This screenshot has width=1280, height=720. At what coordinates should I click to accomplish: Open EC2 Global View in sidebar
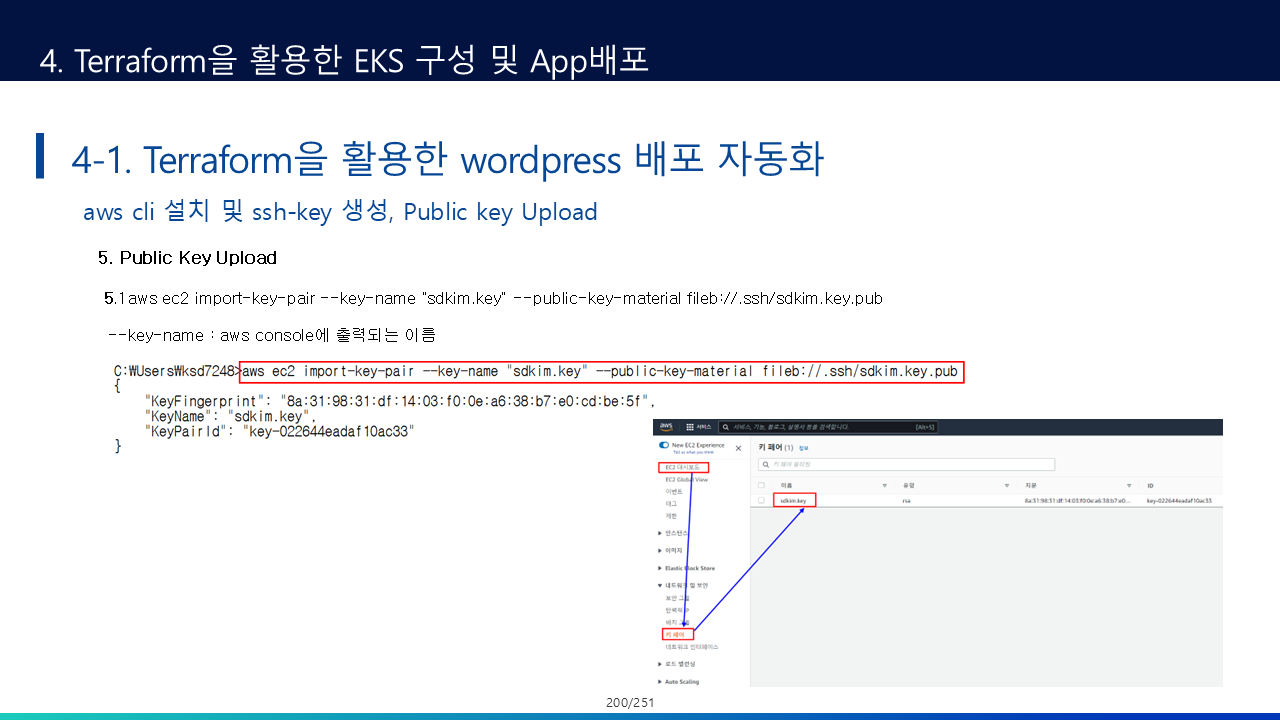click(x=686, y=480)
